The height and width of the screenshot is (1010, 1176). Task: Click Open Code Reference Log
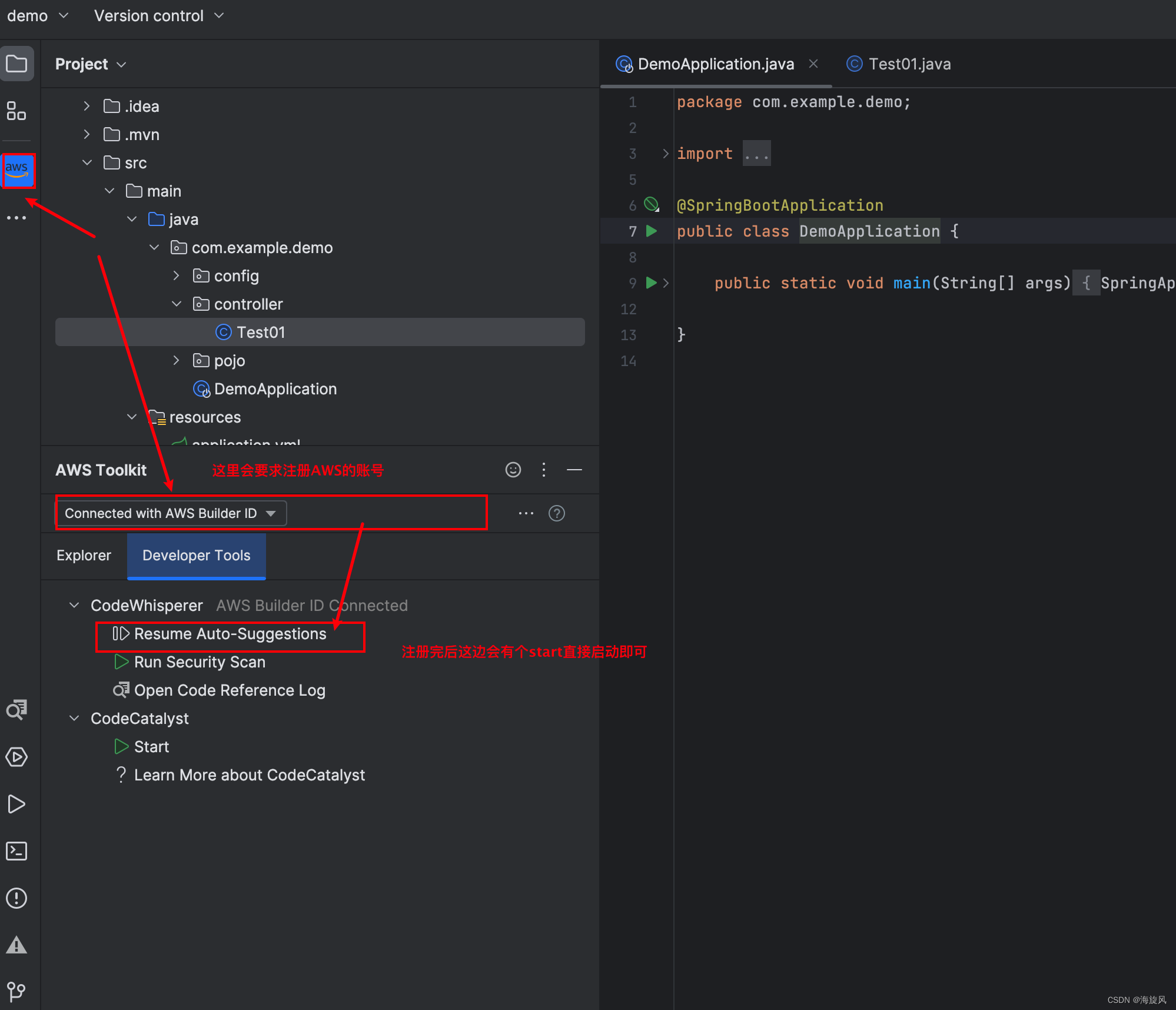coord(230,690)
